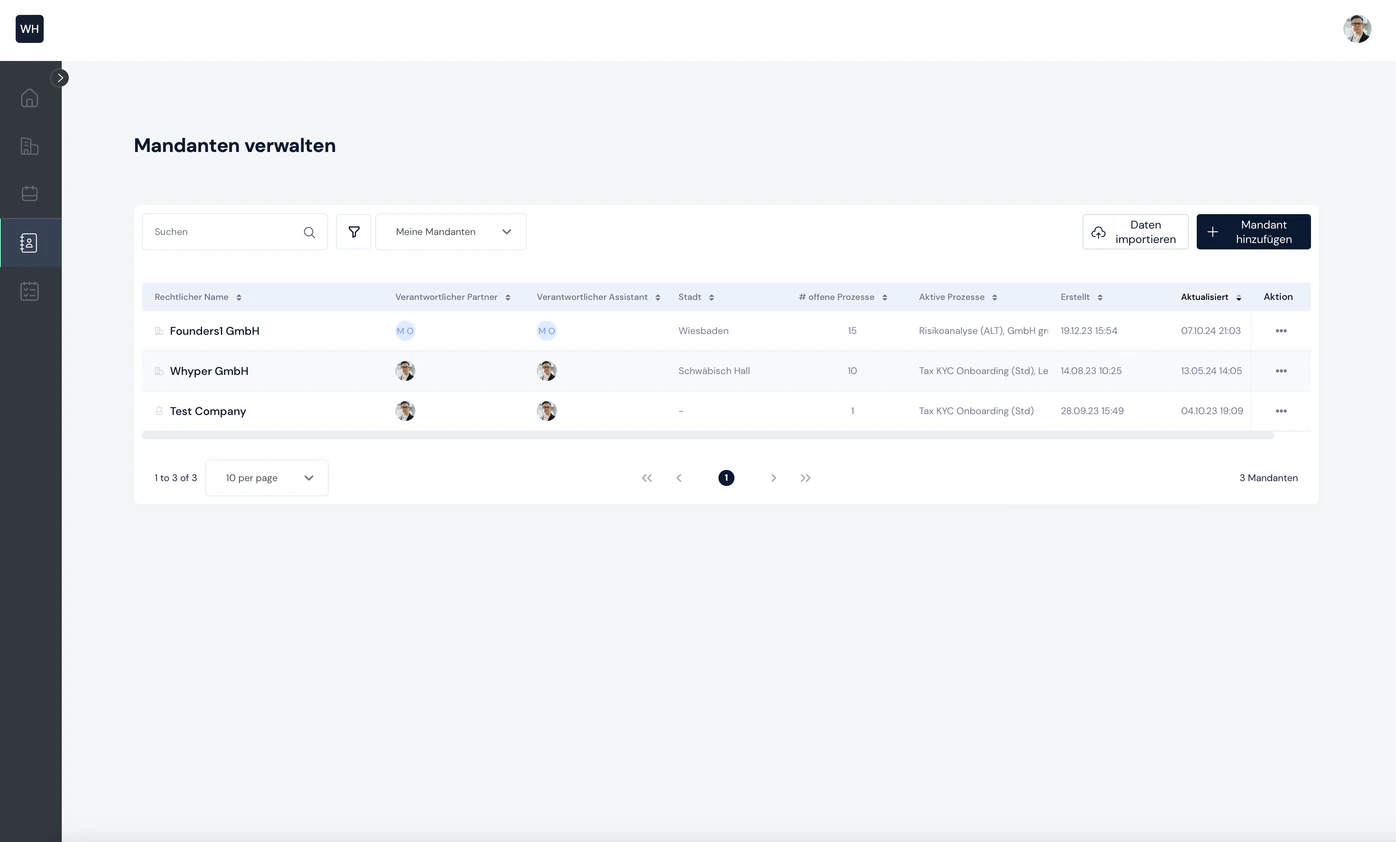Click the Schwäbisch Hall city cell
The width and height of the screenshot is (1396, 842).
[x=714, y=371]
